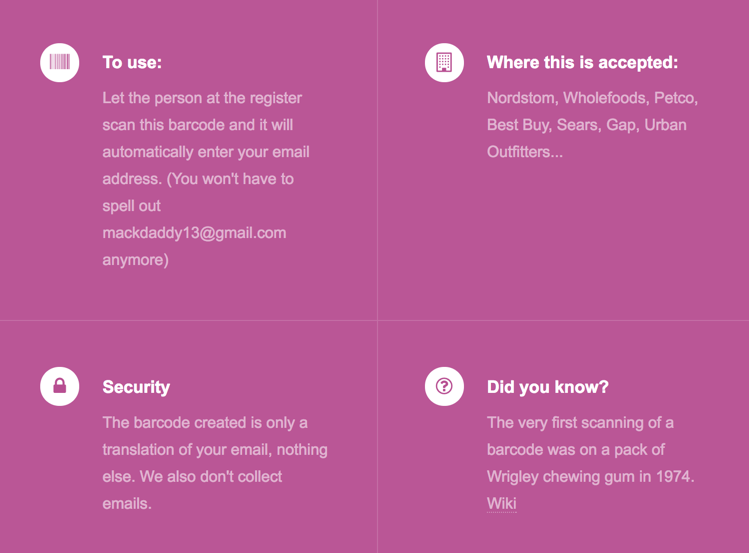Click the 'Best Buy, Sears, Gap, Urban' line
Screen dimensions: 749x553
coord(587,125)
